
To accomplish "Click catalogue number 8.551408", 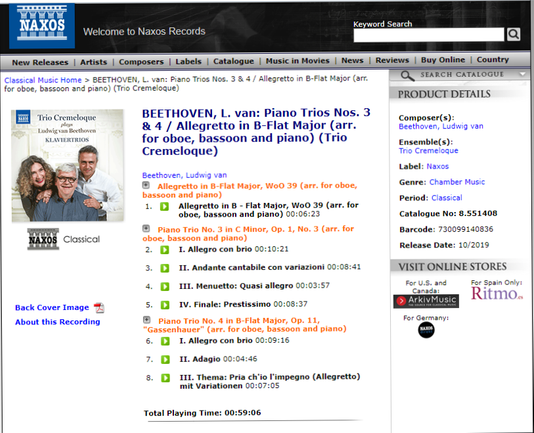I will pyautogui.click(x=478, y=213).
